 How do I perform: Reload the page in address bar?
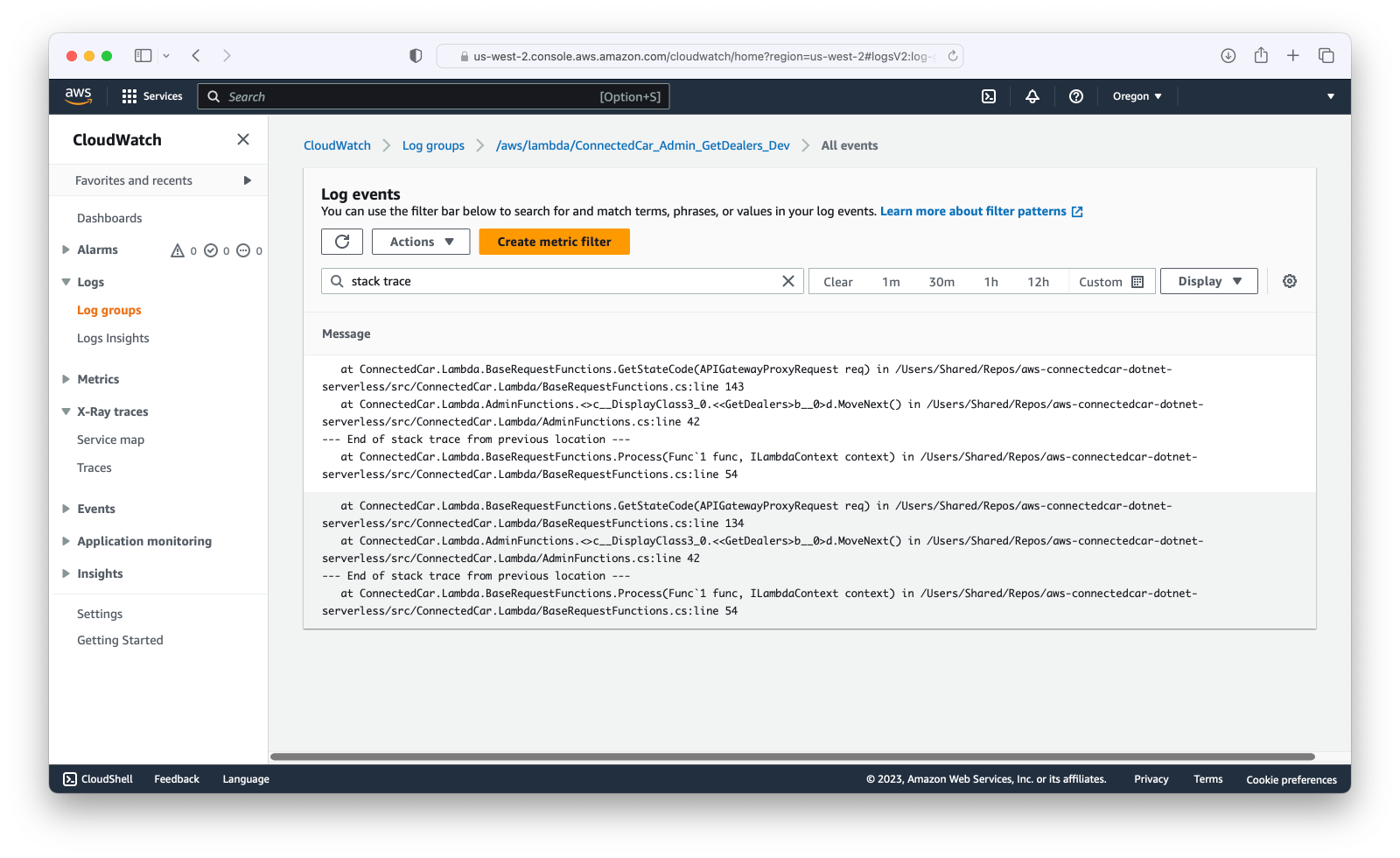point(953,56)
